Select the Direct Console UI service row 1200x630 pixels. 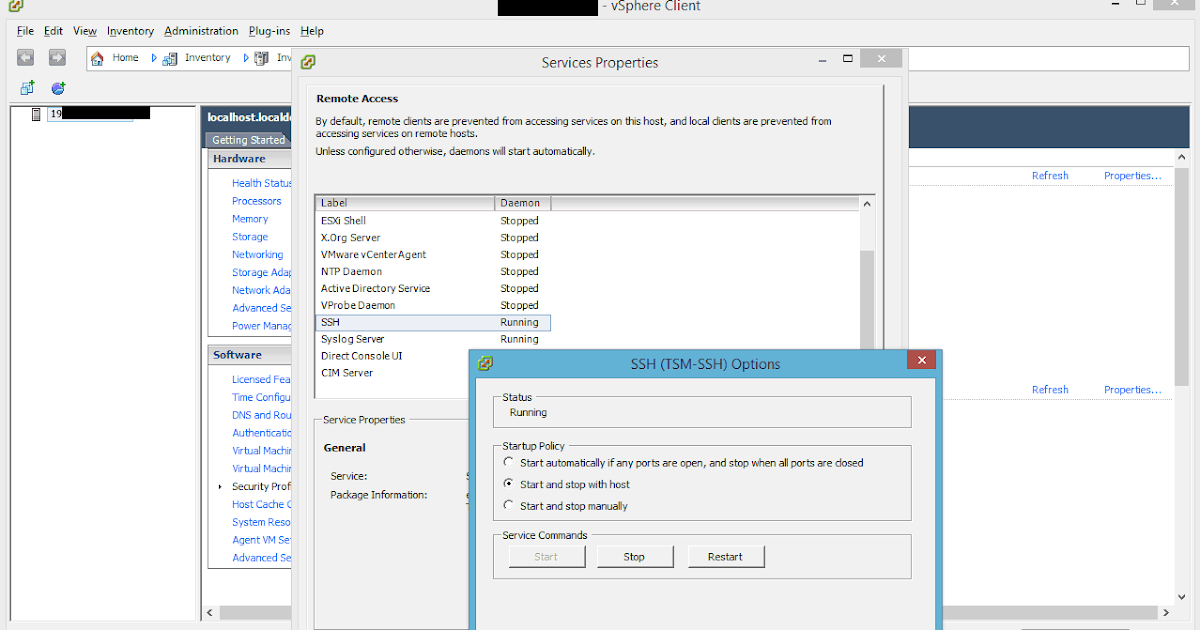point(392,356)
